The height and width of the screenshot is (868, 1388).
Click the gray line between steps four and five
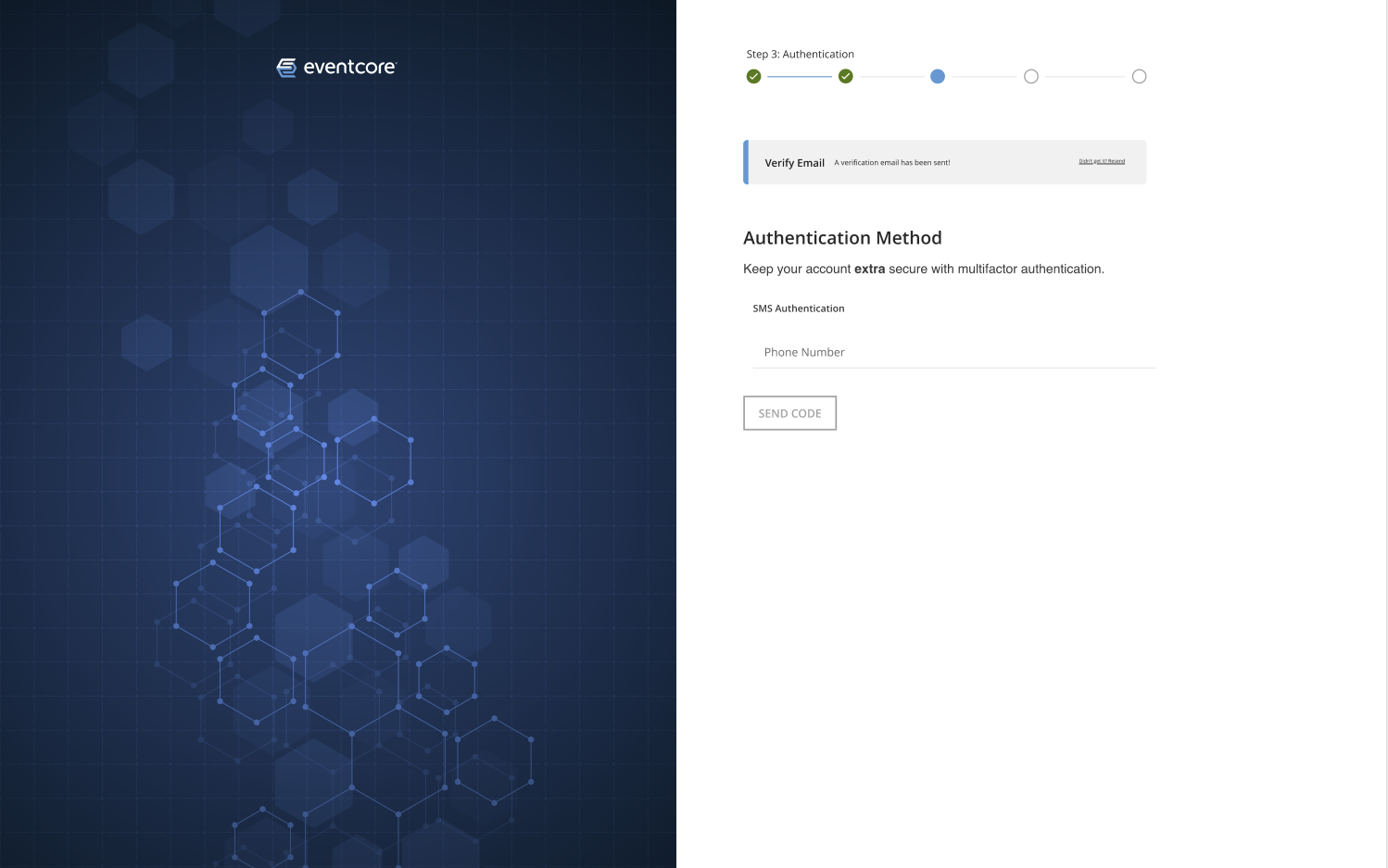pyautogui.click(x=1084, y=77)
